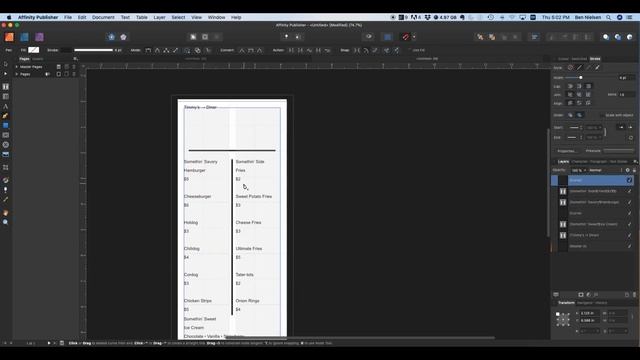
Task: Switch to the Paragraph tab
Action: pyautogui.click(x=598, y=162)
